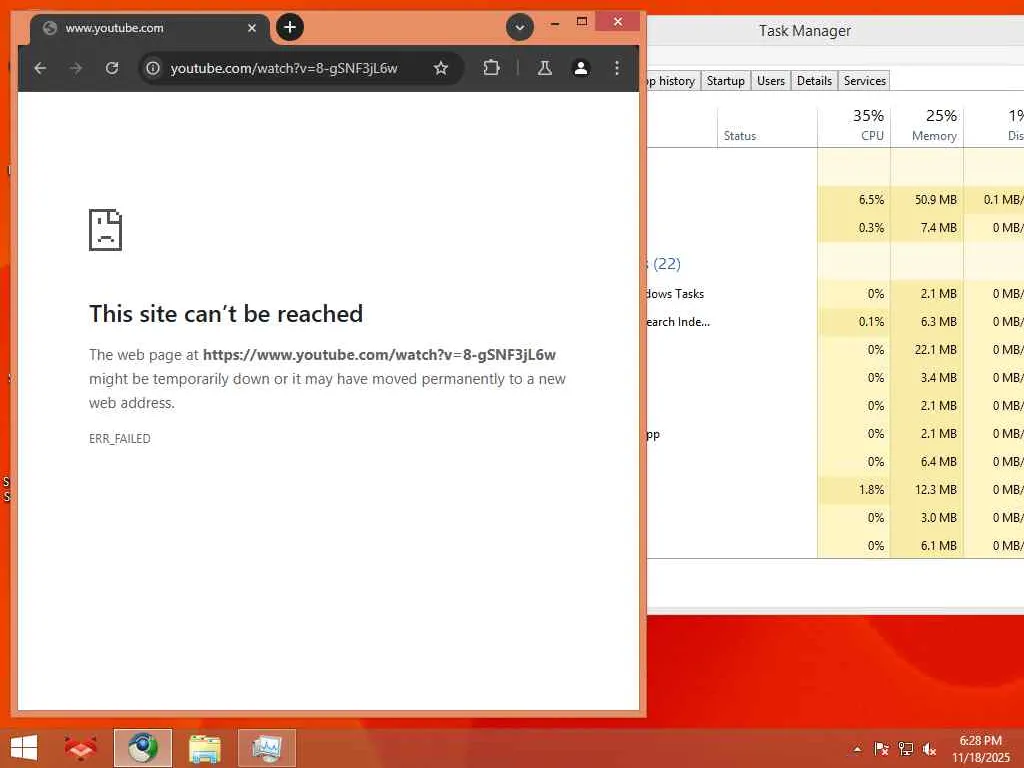This screenshot has width=1024, height=768.
Task: Click the 6.4 MB memory cell
Action: [x=927, y=462]
